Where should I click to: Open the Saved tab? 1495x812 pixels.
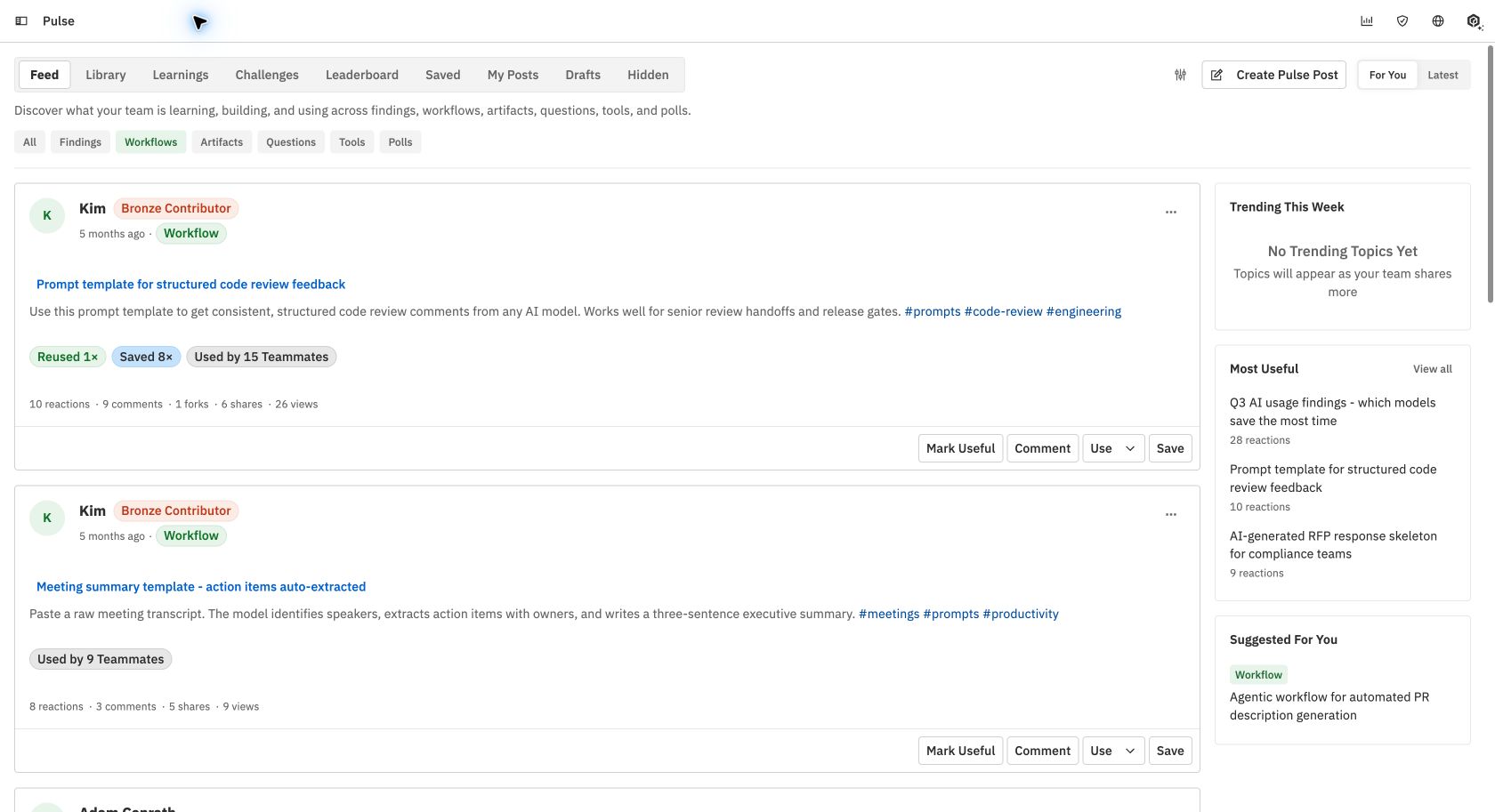[442, 75]
